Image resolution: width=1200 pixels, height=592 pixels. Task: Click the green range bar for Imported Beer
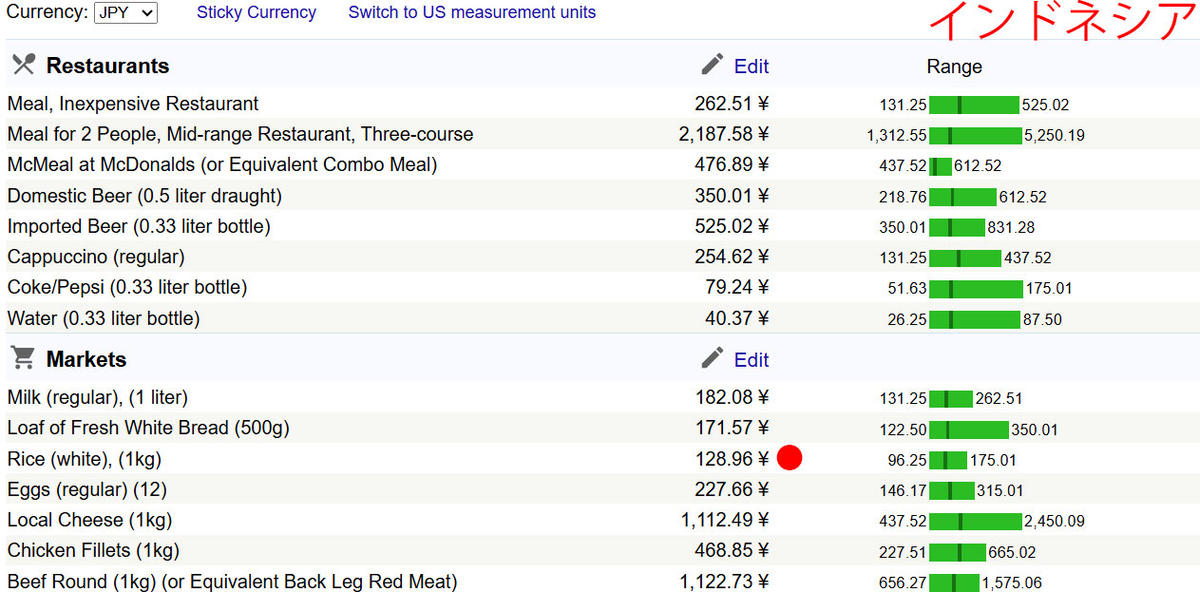957,227
